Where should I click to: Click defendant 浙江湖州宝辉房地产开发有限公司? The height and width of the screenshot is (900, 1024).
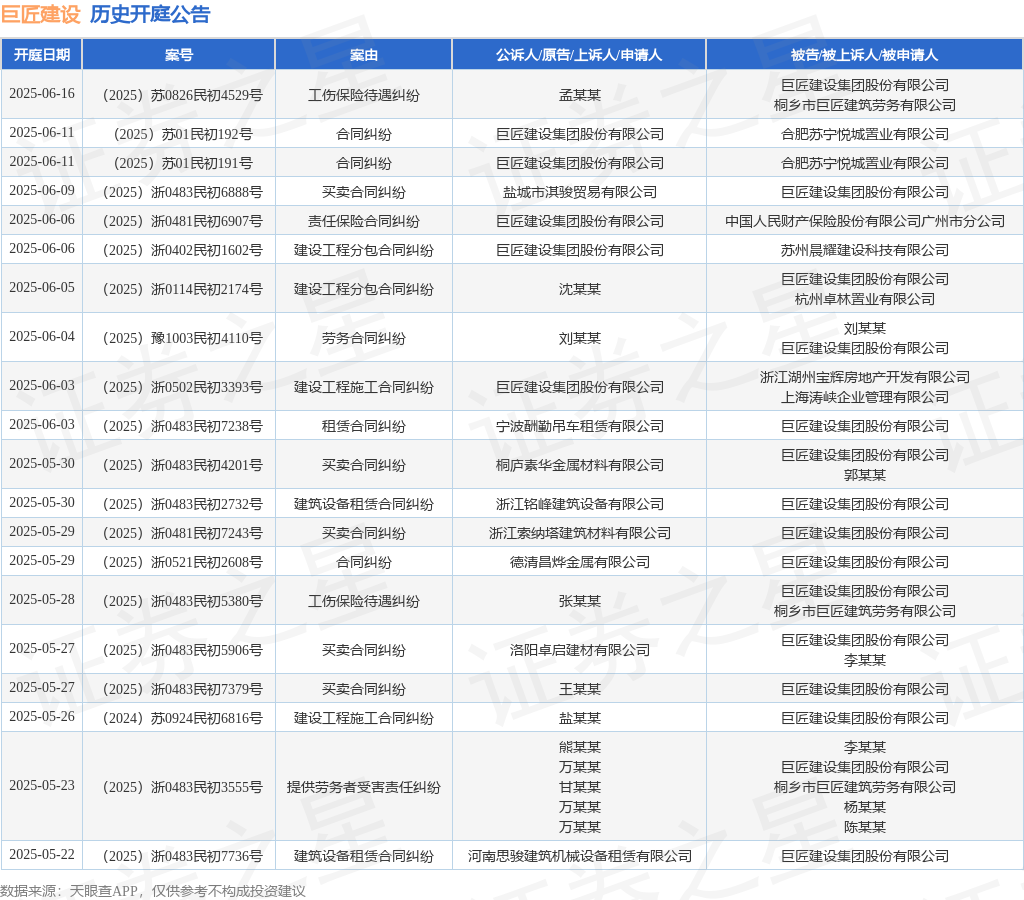865,378
